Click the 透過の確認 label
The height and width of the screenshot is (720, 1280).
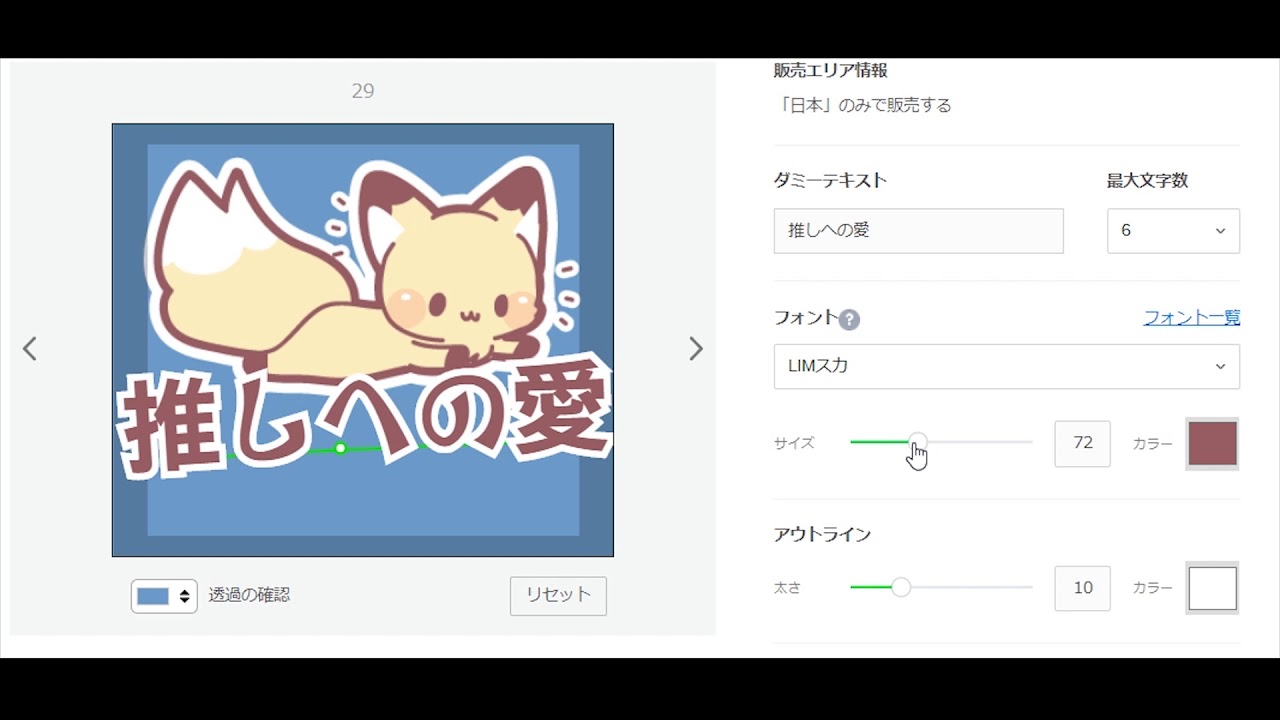249,595
